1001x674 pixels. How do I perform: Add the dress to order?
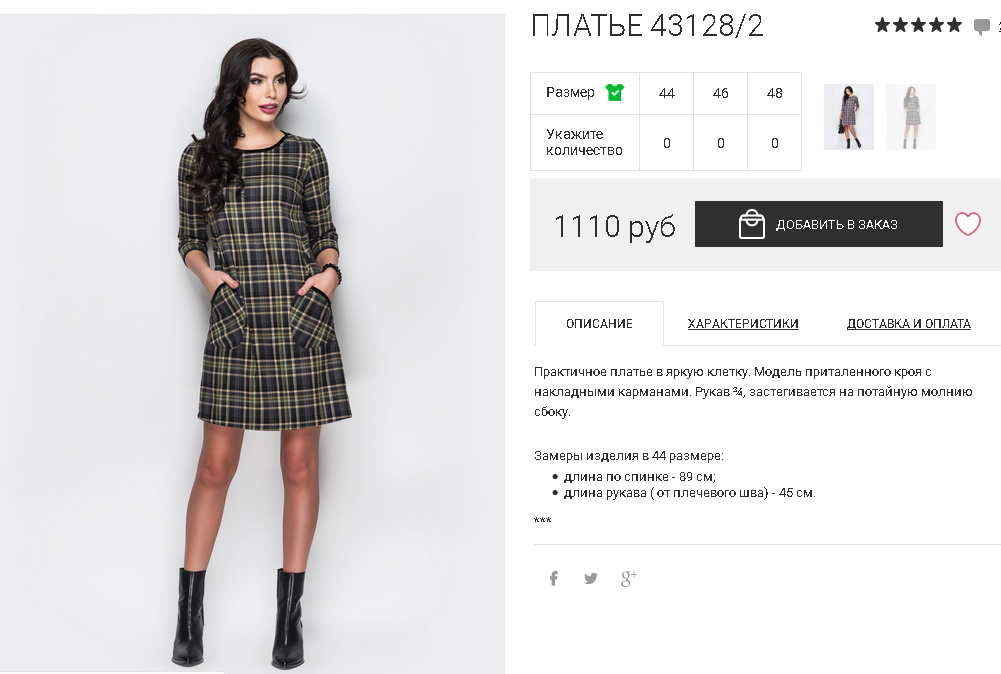pos(818,224)
